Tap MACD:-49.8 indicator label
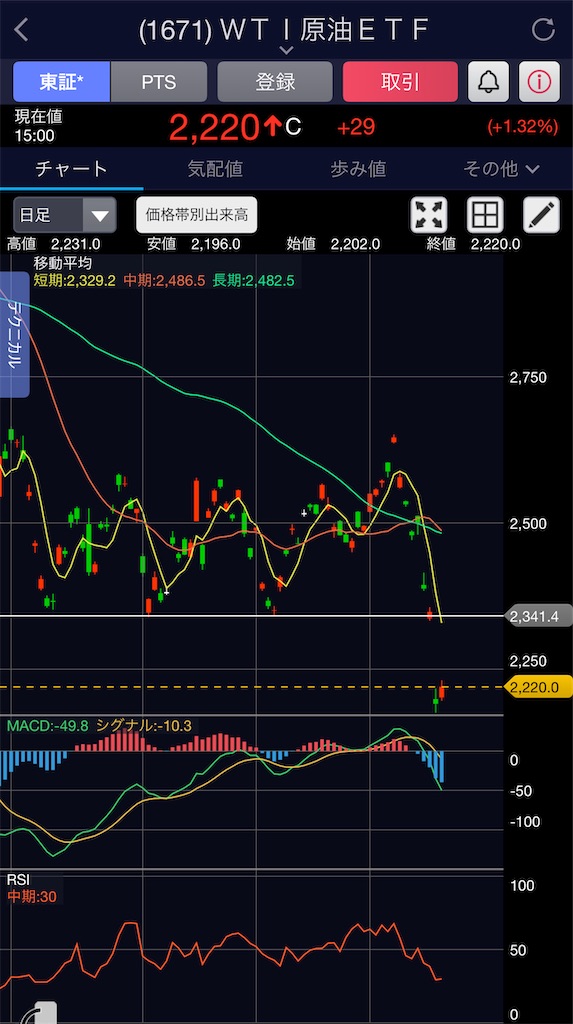The image size is (573, 1024). tap(48, 726)
